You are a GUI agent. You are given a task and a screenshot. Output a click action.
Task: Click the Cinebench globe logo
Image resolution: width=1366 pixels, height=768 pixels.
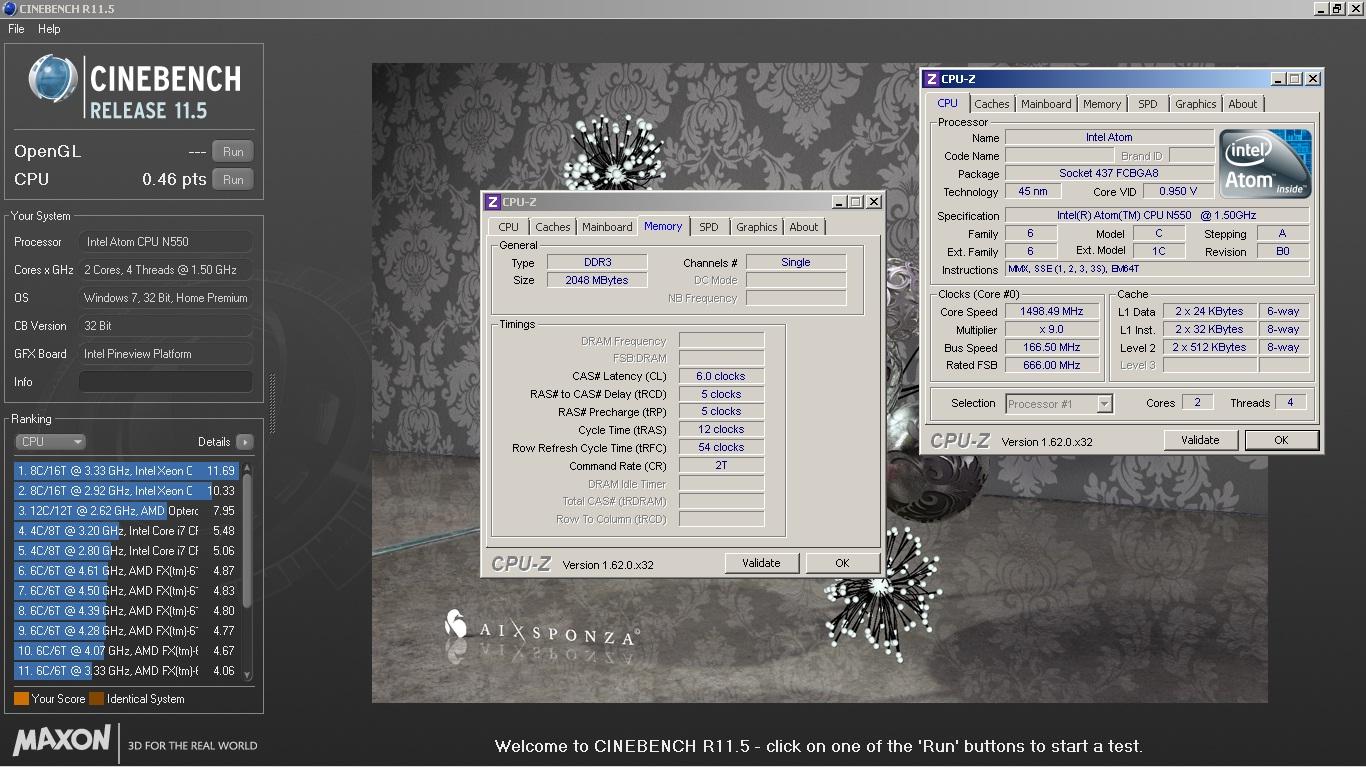pyautogui.click(x=53, y=80)
